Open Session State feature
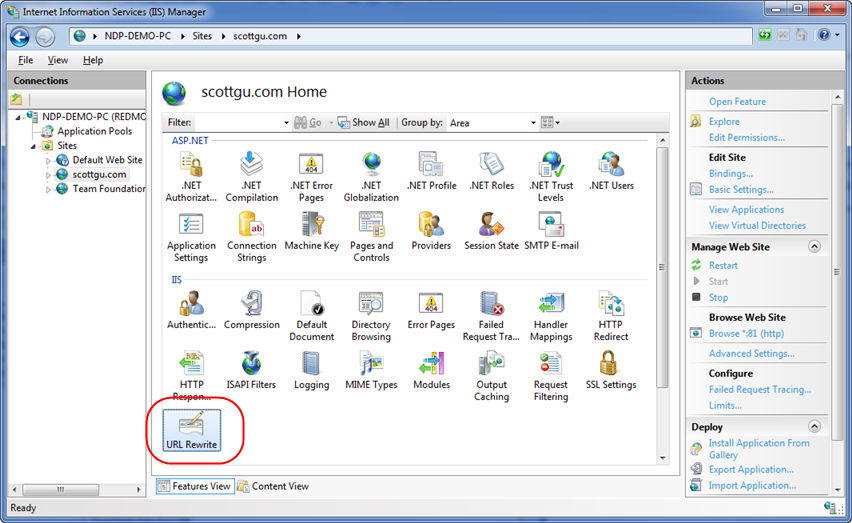The height and width of the screenshot is (523, 852). [x=491, y=231]
